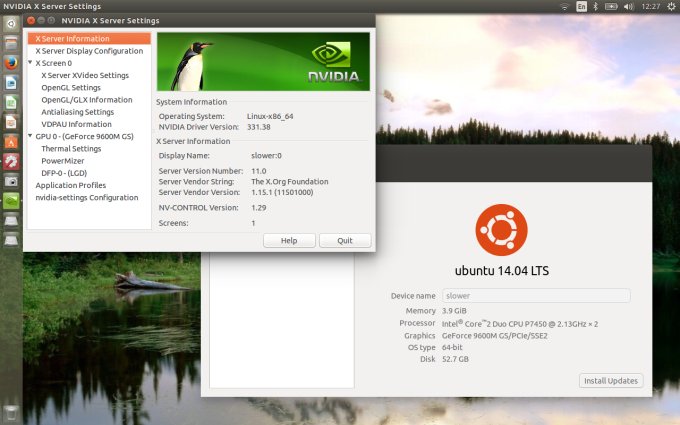This screenshot has height=425, width=680.
Task: Click server vendor version 1.15.1 (11501000)
Action: click(x=282, y=192)
